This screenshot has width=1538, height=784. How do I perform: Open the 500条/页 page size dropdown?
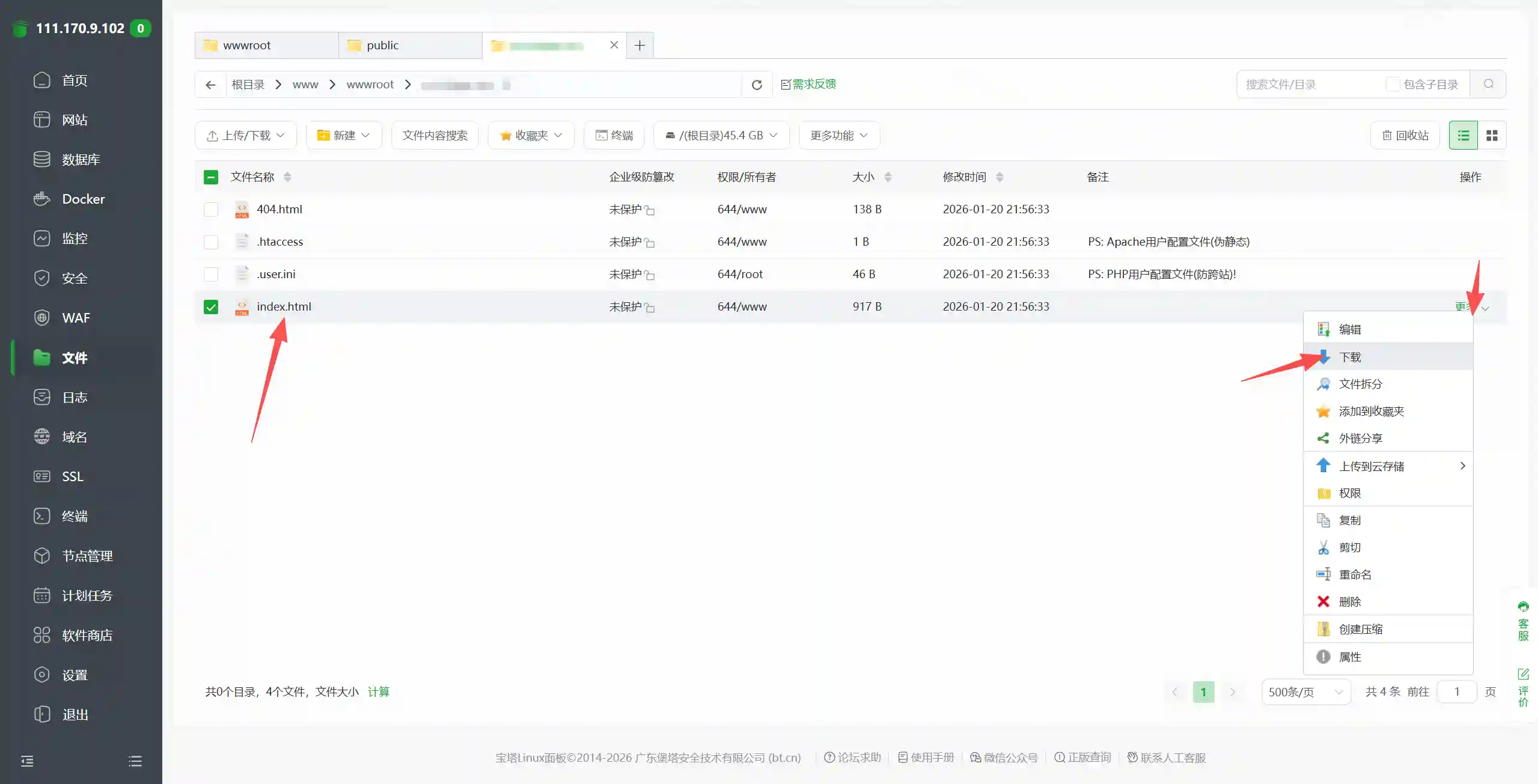pyautogui.click(x=1306, y=692)
